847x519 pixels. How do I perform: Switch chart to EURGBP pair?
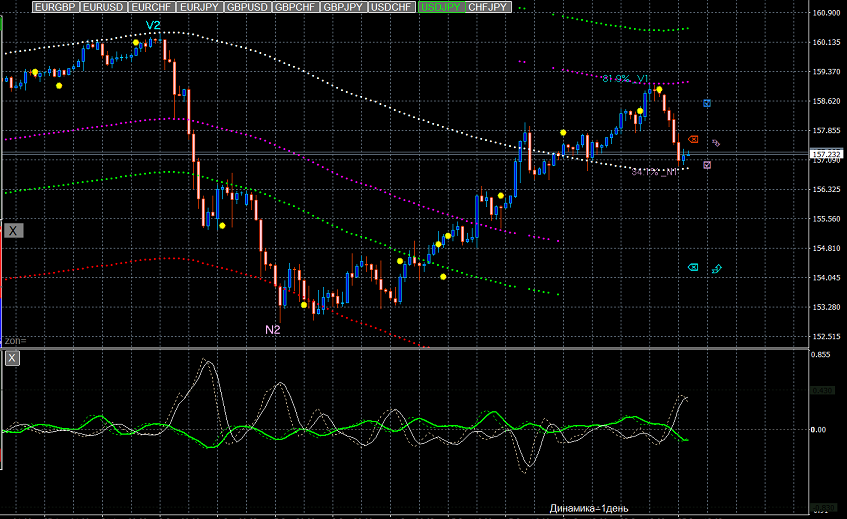coord(56,7)
